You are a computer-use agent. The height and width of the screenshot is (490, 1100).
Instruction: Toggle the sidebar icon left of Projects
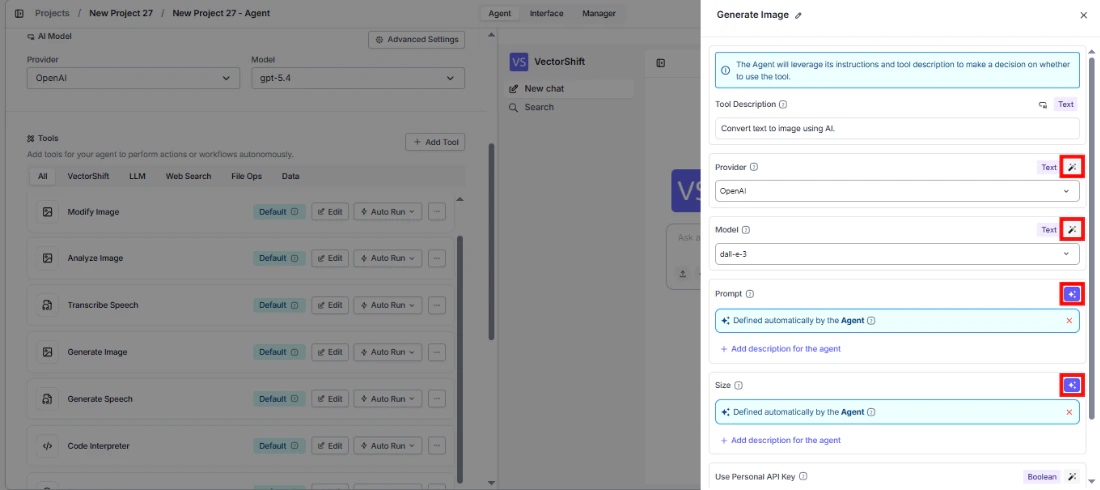(19, 13)
